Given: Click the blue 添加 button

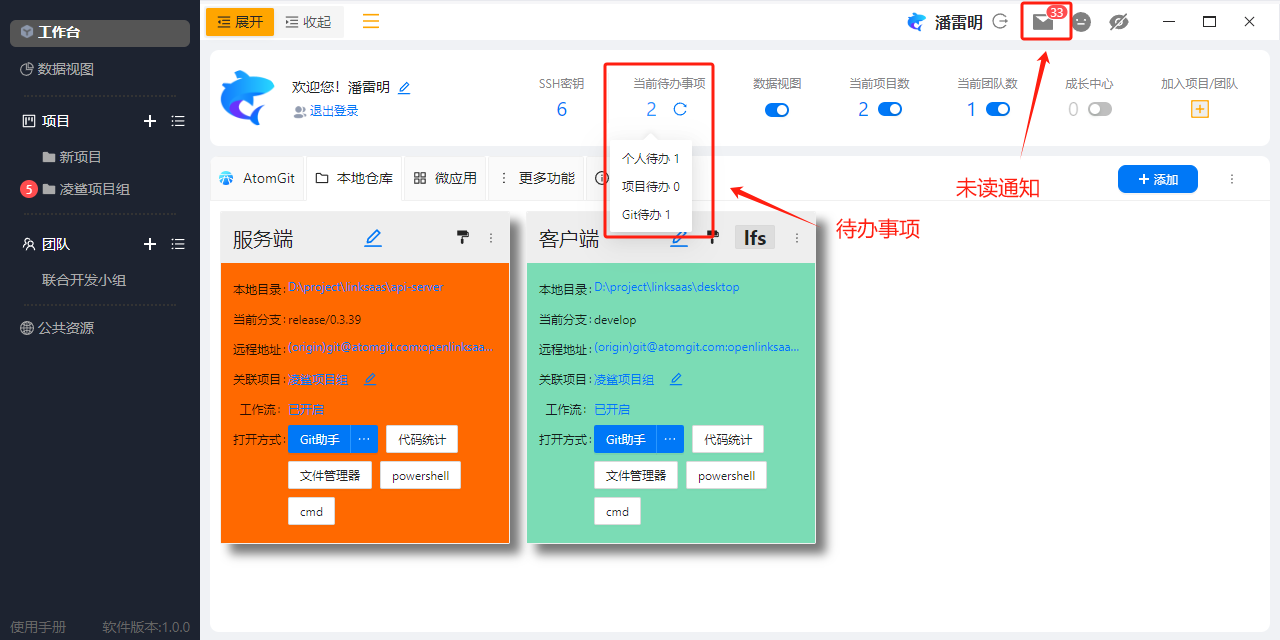Looking at the screenshot, I should 1158,179.
